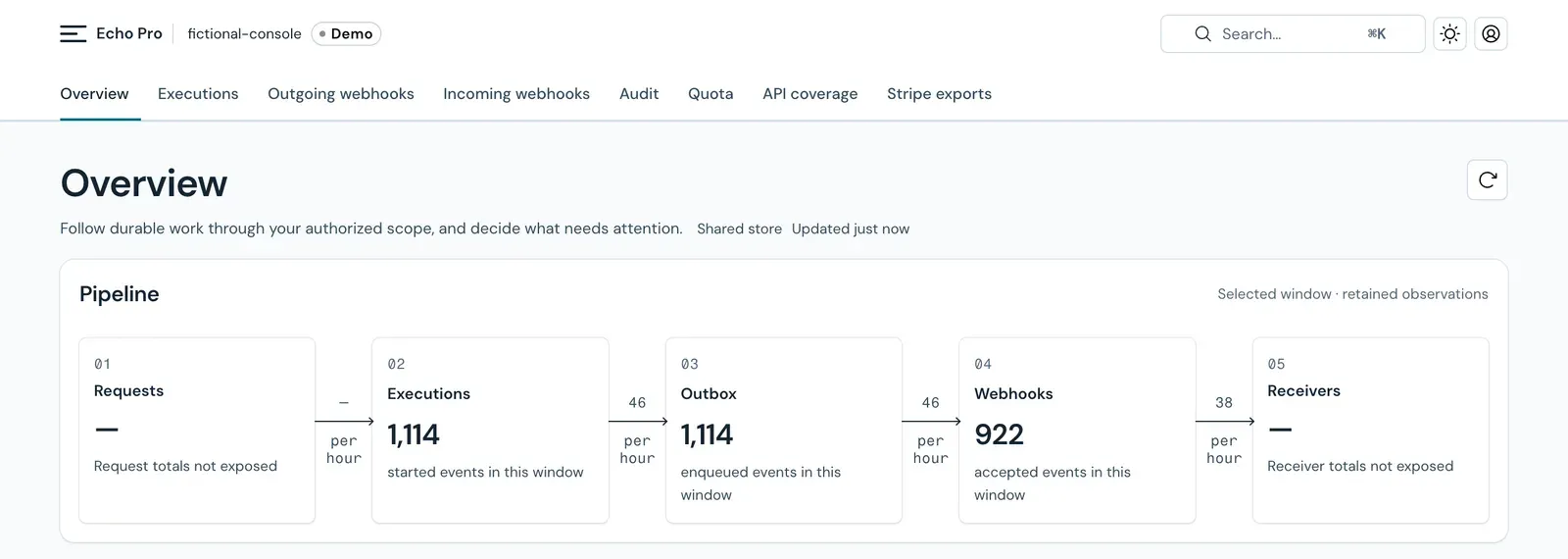Screen dimensions: 1568x559
Task: Refresh the overview with reload icon
Action: [1487, 179]
